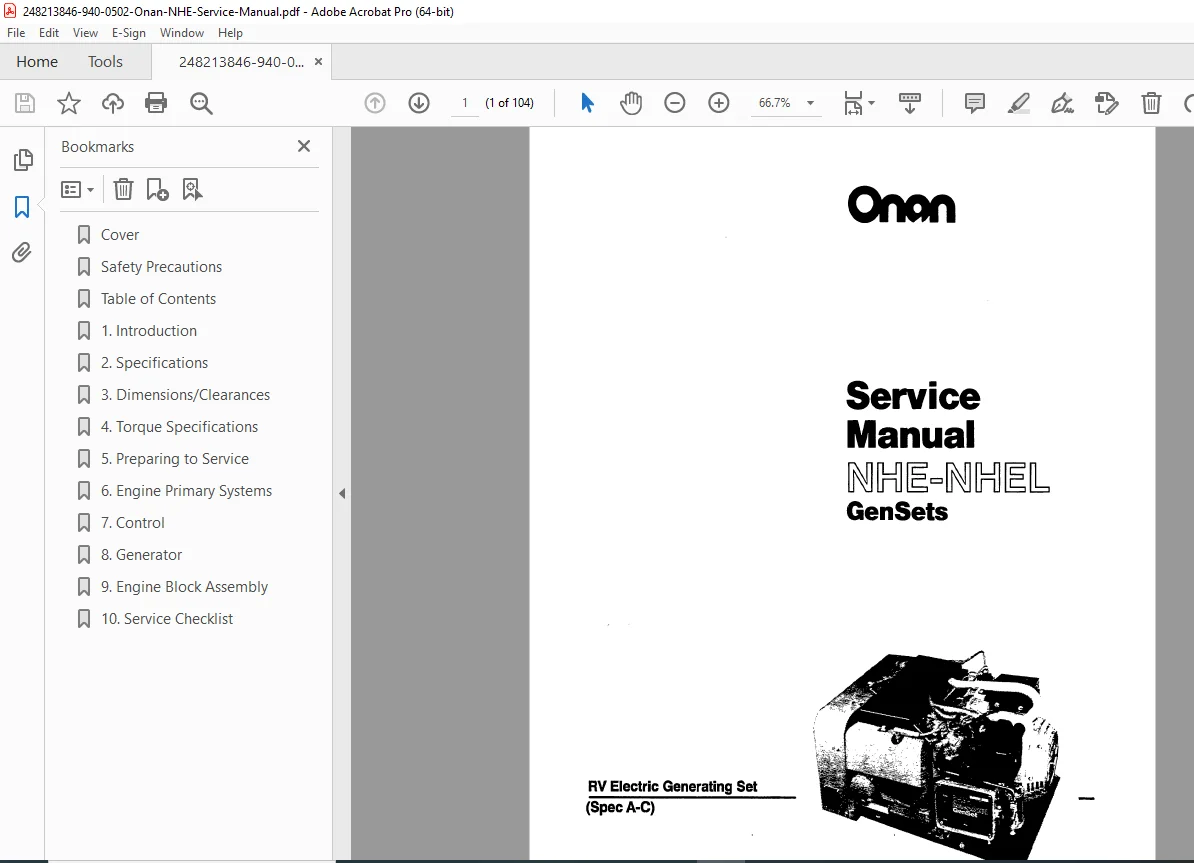Viewport: 1194px width, 863px height.
Task: Open the zoom level dropdown arrow
Action: (x=810, y=103)
